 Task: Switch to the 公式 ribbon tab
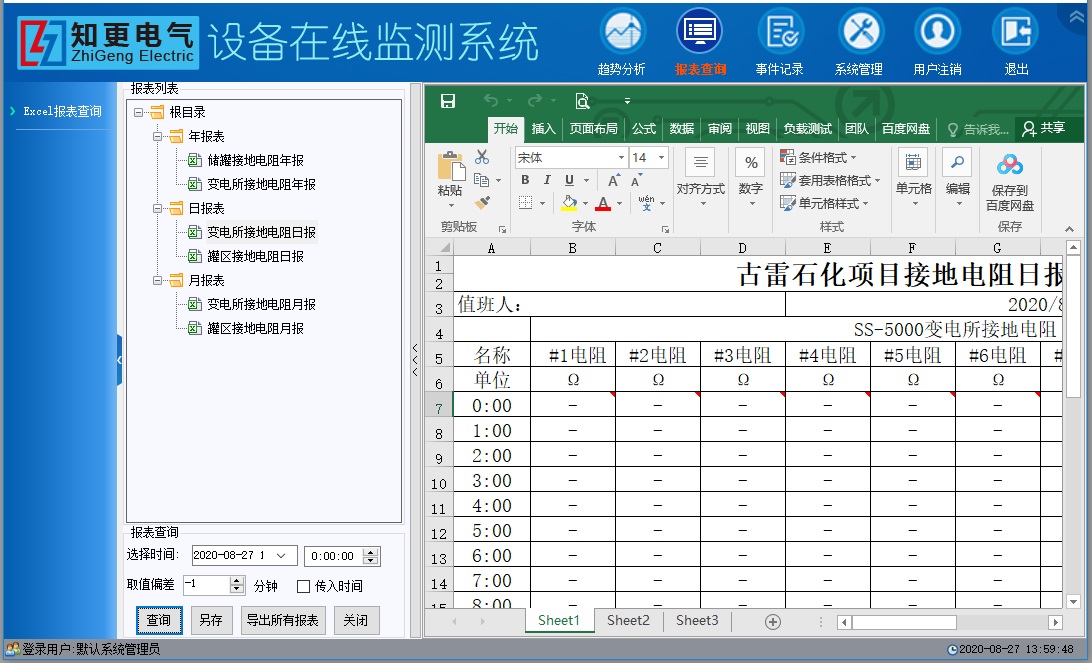[644, 128]
